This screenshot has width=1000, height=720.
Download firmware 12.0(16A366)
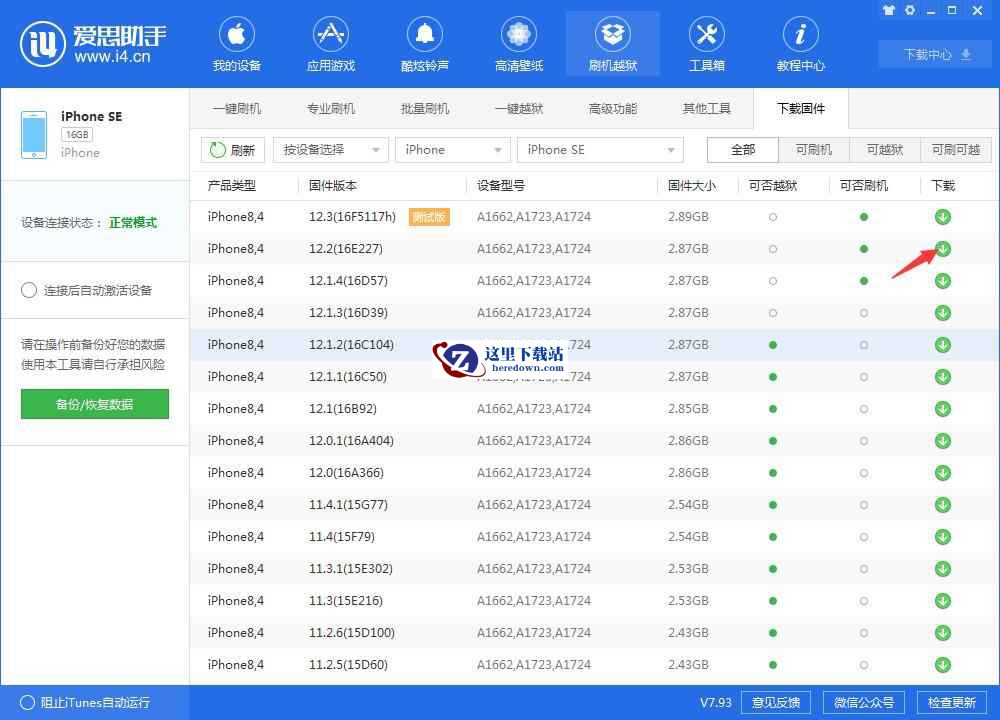pos(943,473)
